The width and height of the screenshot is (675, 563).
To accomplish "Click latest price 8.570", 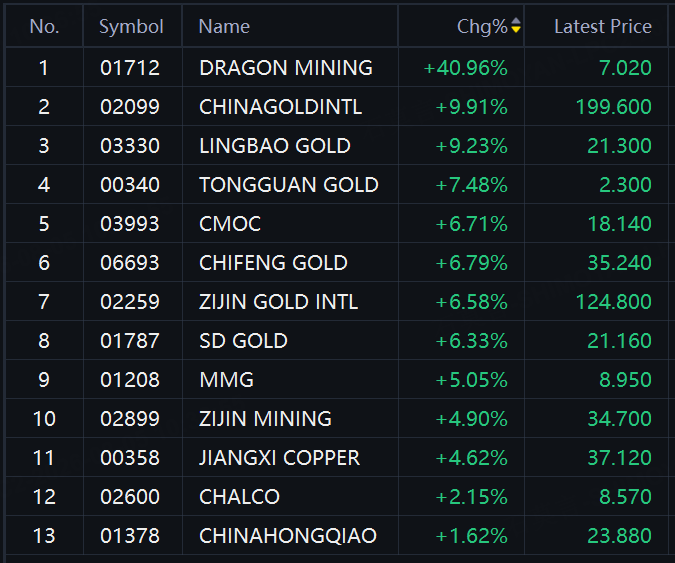I will [625, 497].
